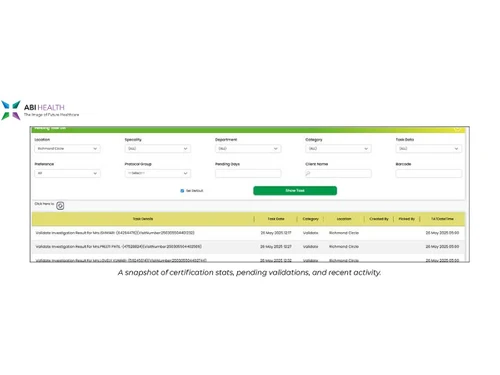This screenshot has width=500, height=375.
Task: Collapse the green panel header chevron
Action: point(457,129)
